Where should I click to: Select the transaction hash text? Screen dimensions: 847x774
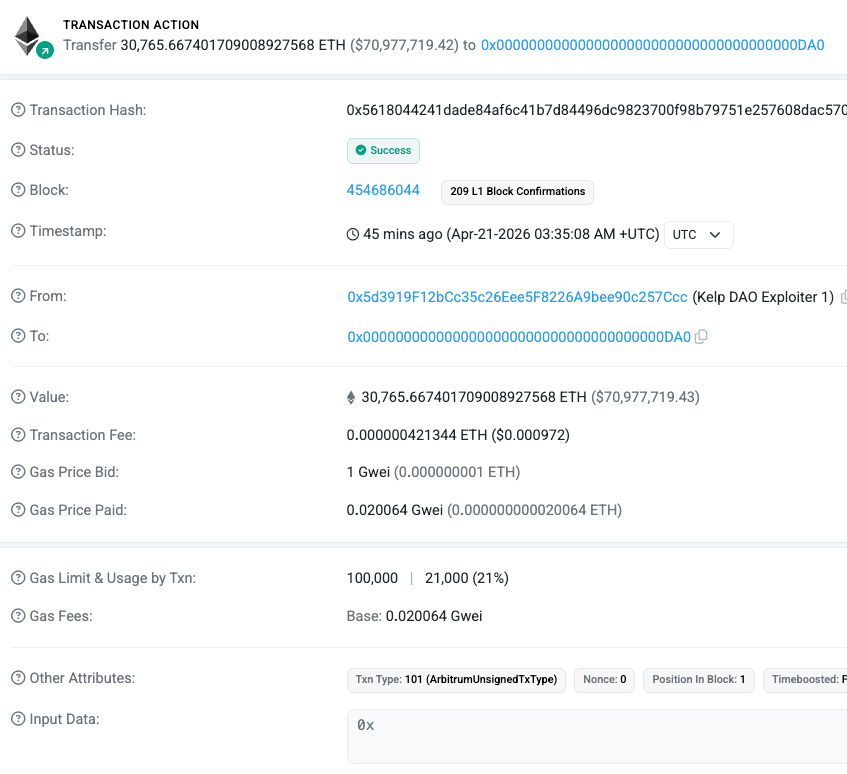coord(596,110)
